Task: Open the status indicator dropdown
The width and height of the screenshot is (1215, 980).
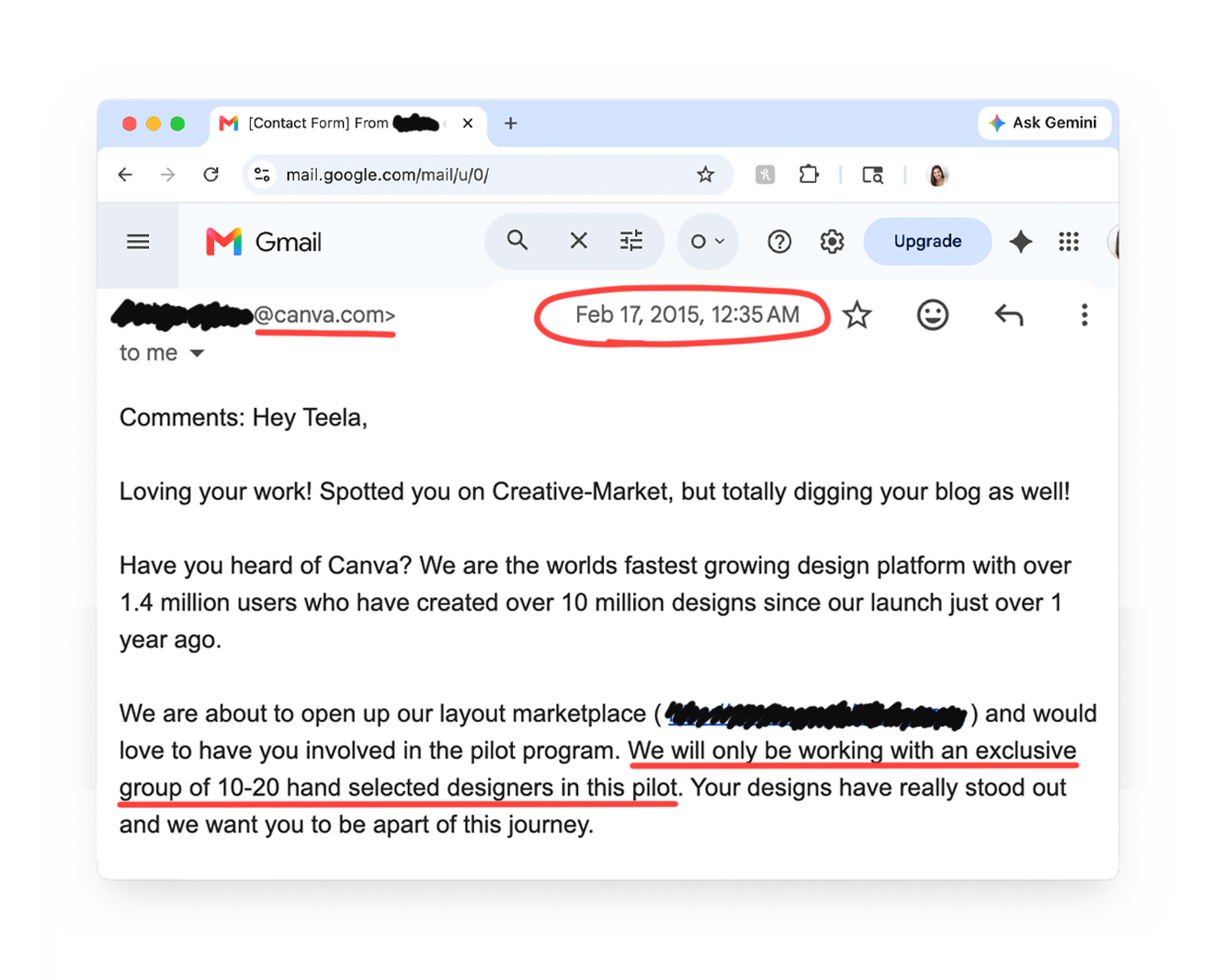Action: coord(708,242)
